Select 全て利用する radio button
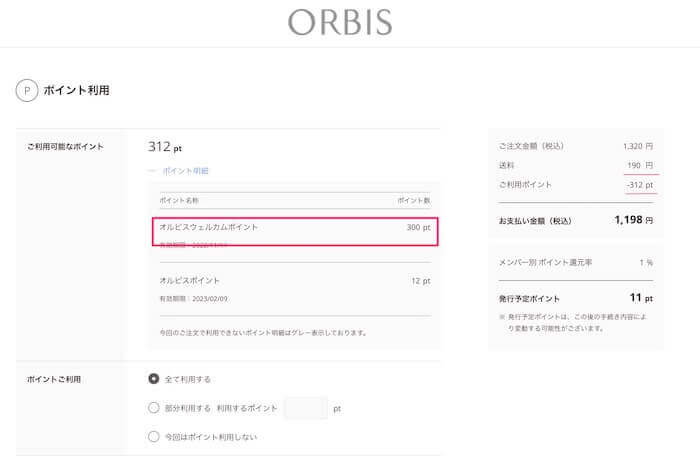 pyautogui.click(x=154, y=379)
